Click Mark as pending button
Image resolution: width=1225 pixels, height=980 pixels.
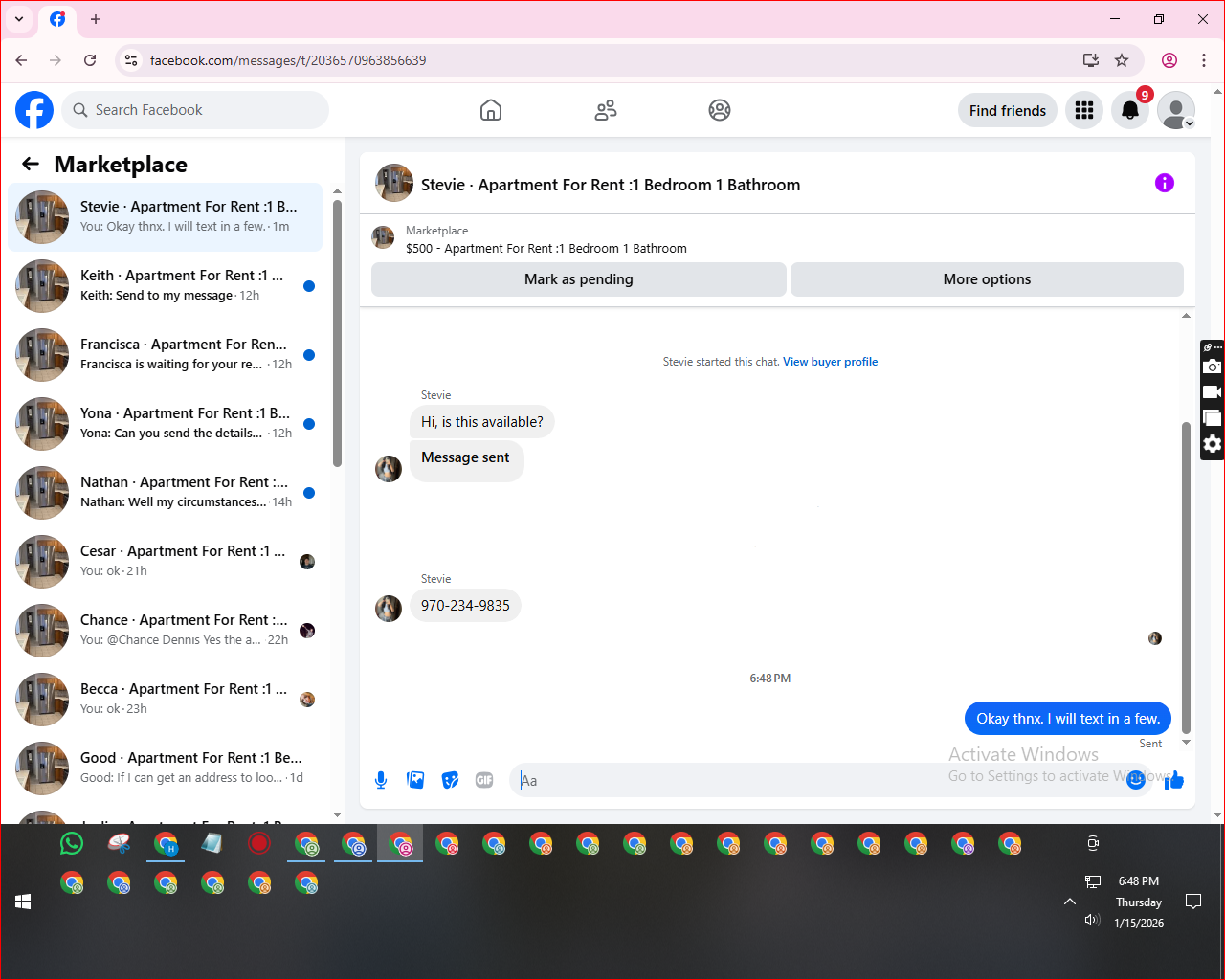[579, 279]
